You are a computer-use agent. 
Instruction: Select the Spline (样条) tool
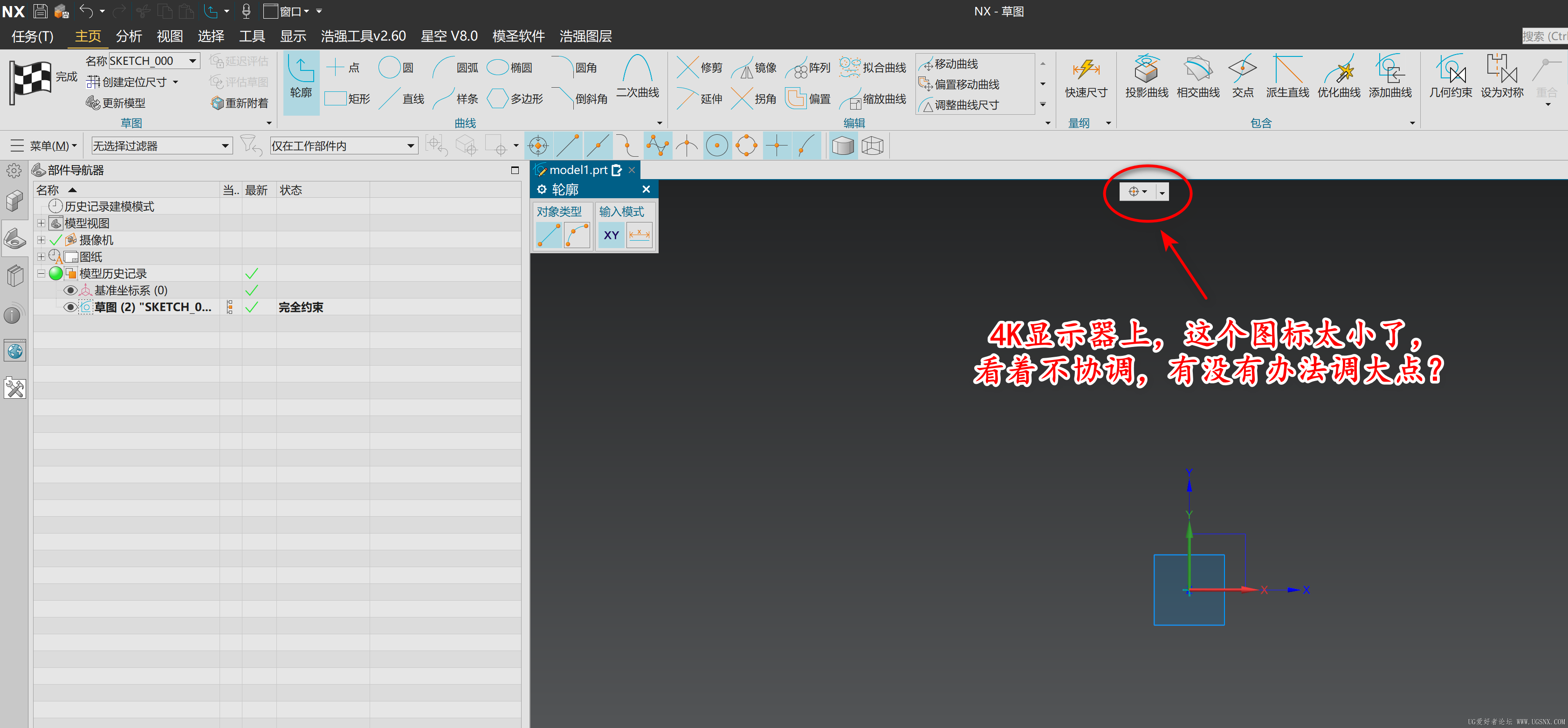coord(455,98)
